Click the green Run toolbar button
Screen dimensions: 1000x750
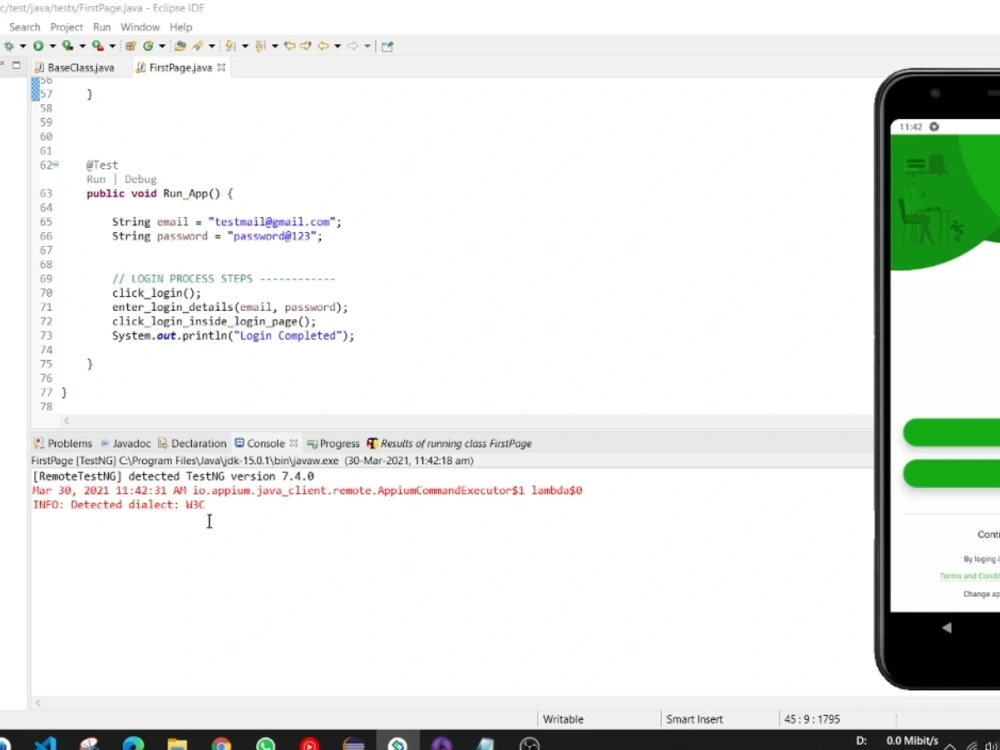(38, 46)
